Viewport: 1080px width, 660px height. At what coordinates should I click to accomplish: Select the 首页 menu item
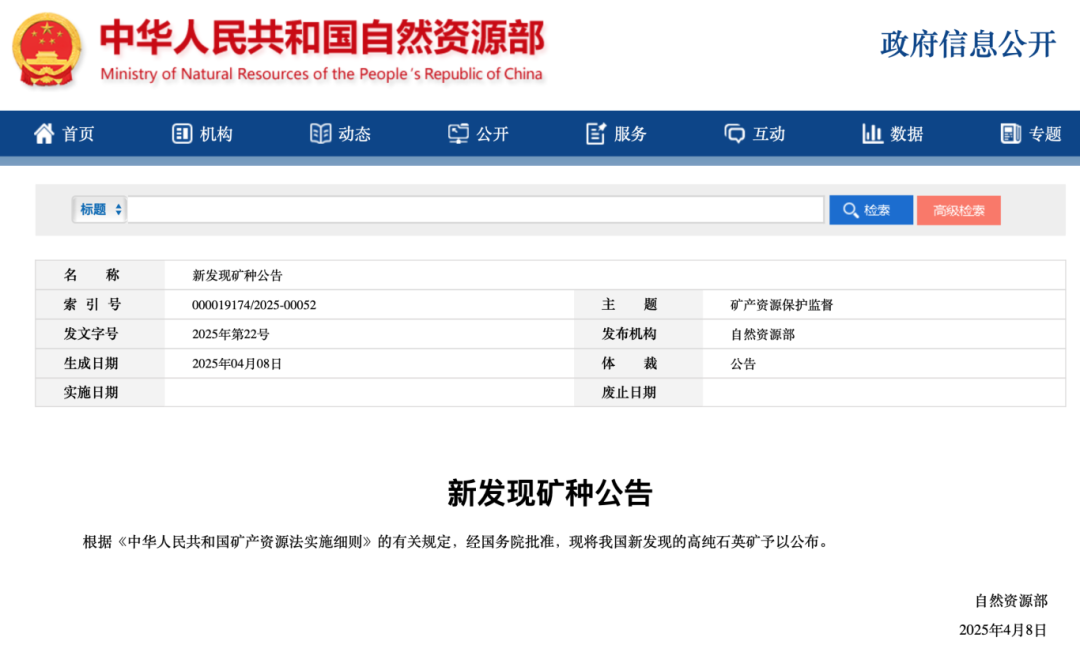(79, 134)
